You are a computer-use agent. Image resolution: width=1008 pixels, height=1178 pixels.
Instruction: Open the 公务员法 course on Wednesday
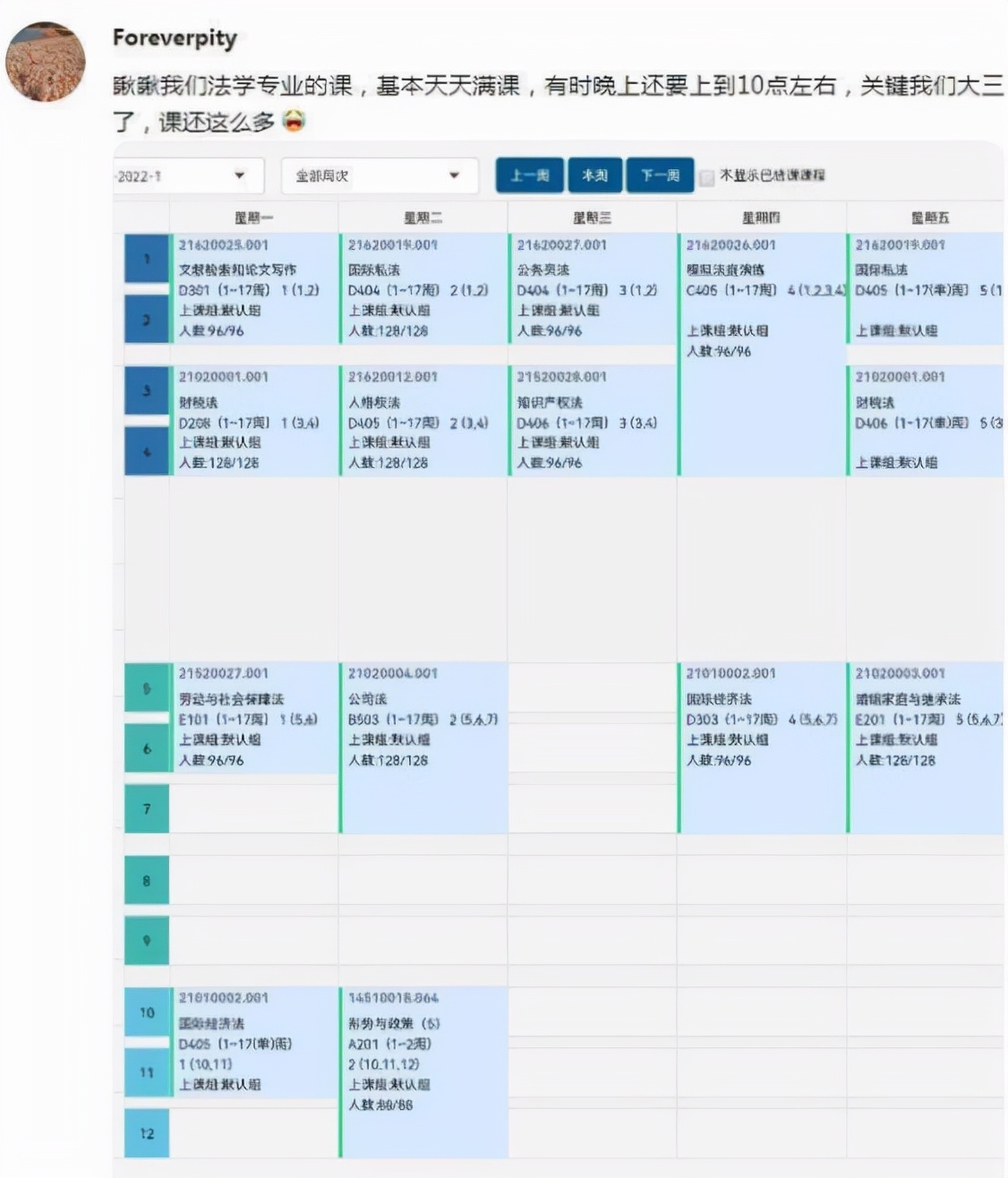(x=591, y=286)
